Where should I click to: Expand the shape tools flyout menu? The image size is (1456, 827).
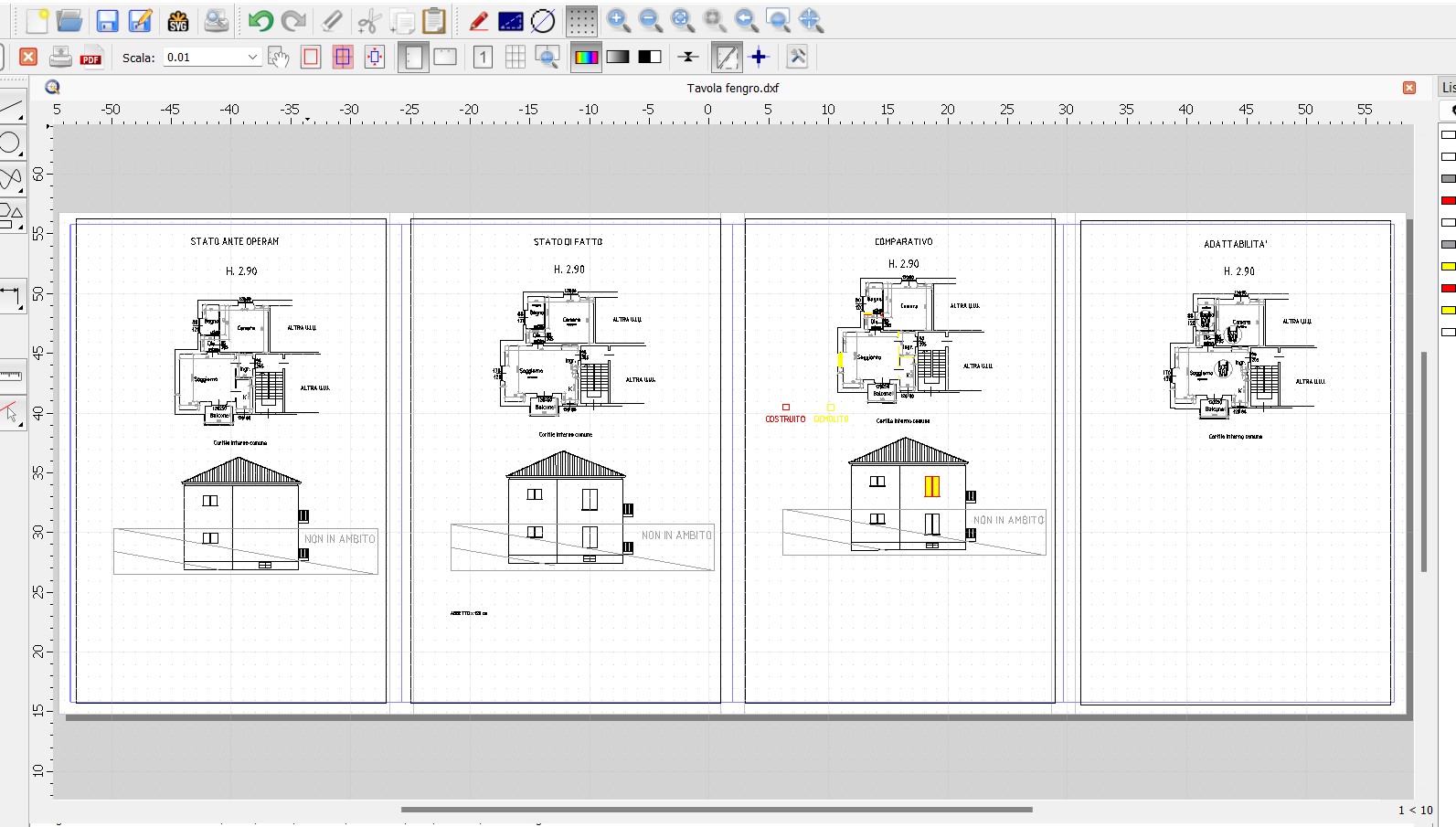tap(11, 217)
